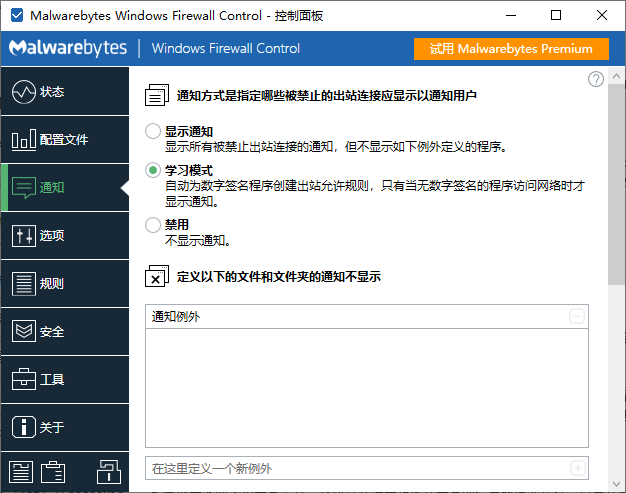Open the 关于 (About) sidebar tab
The height and width of the screenshot is (493, 626).
[65, 427]
